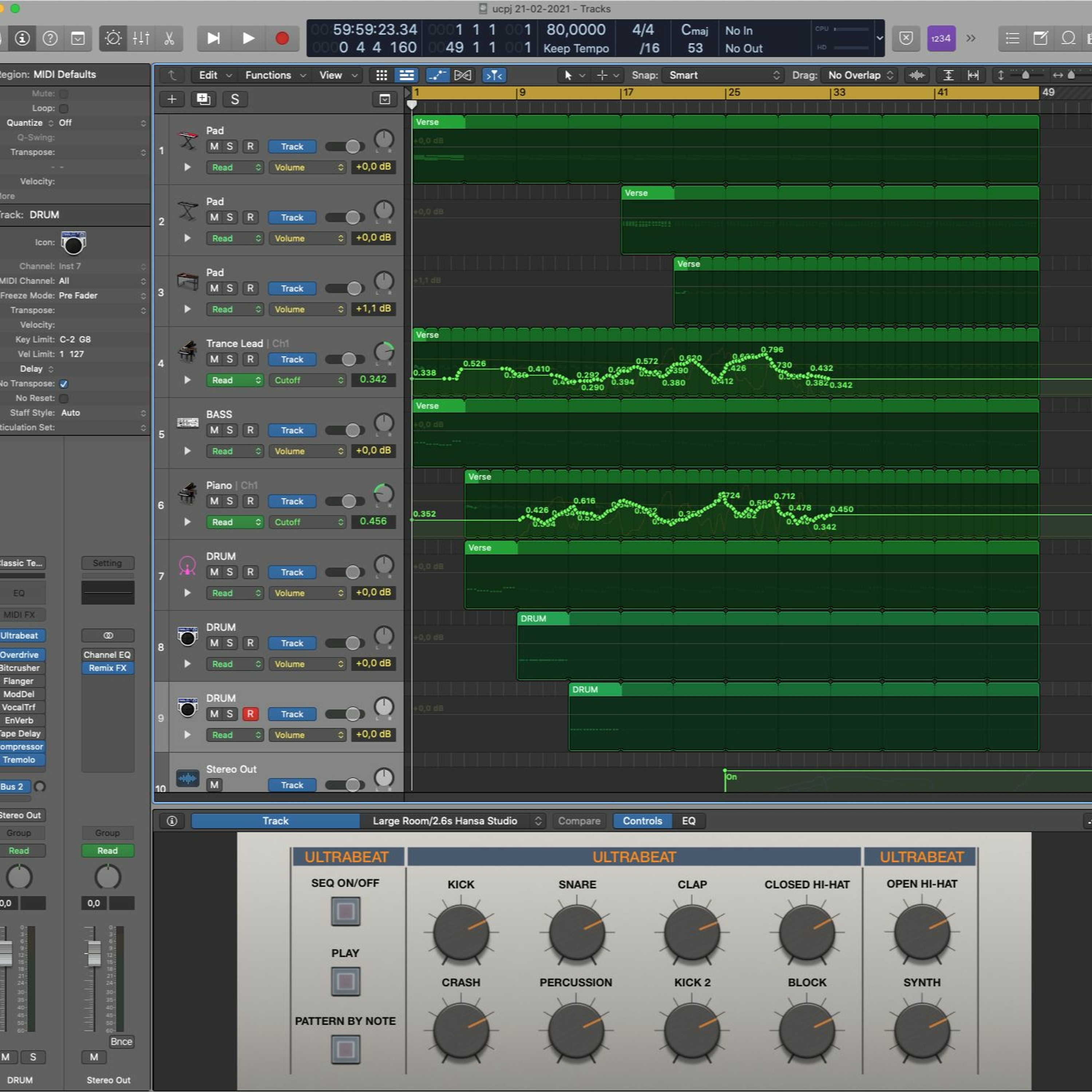Click the KICK knob in Ultrabeat
Screen dimensions: 1092x1092
click(461, 933)
